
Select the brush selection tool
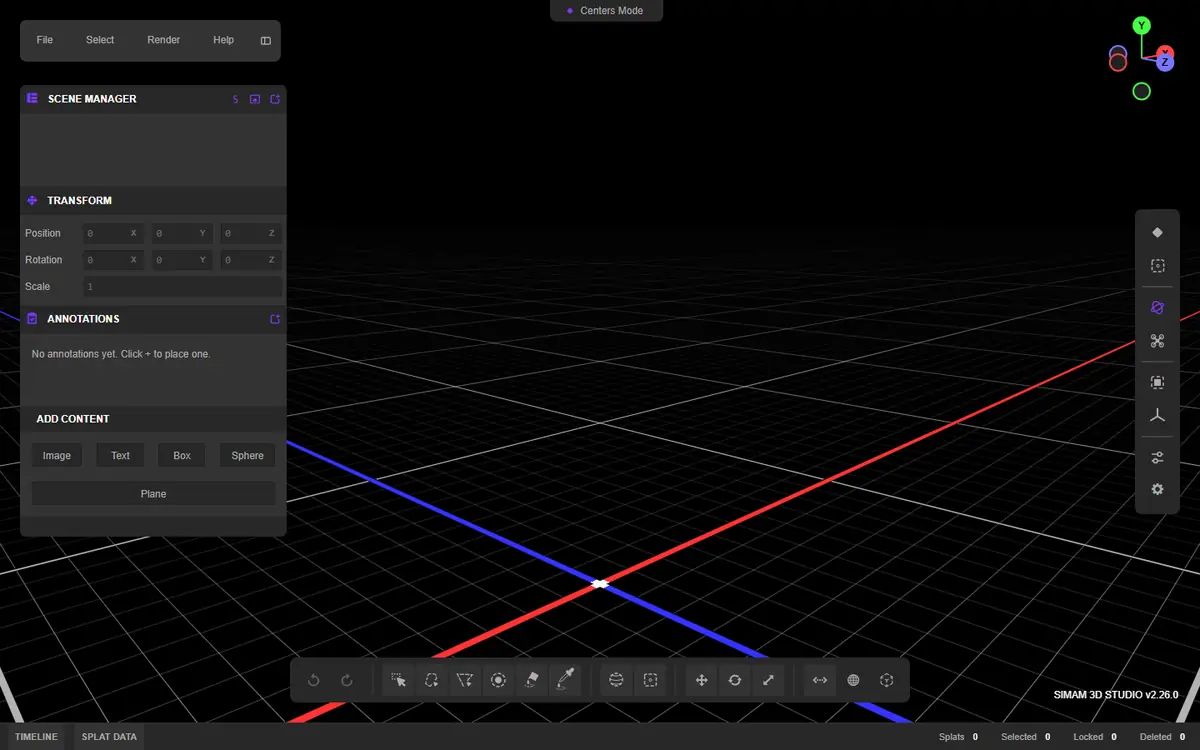tap(498, 680)
